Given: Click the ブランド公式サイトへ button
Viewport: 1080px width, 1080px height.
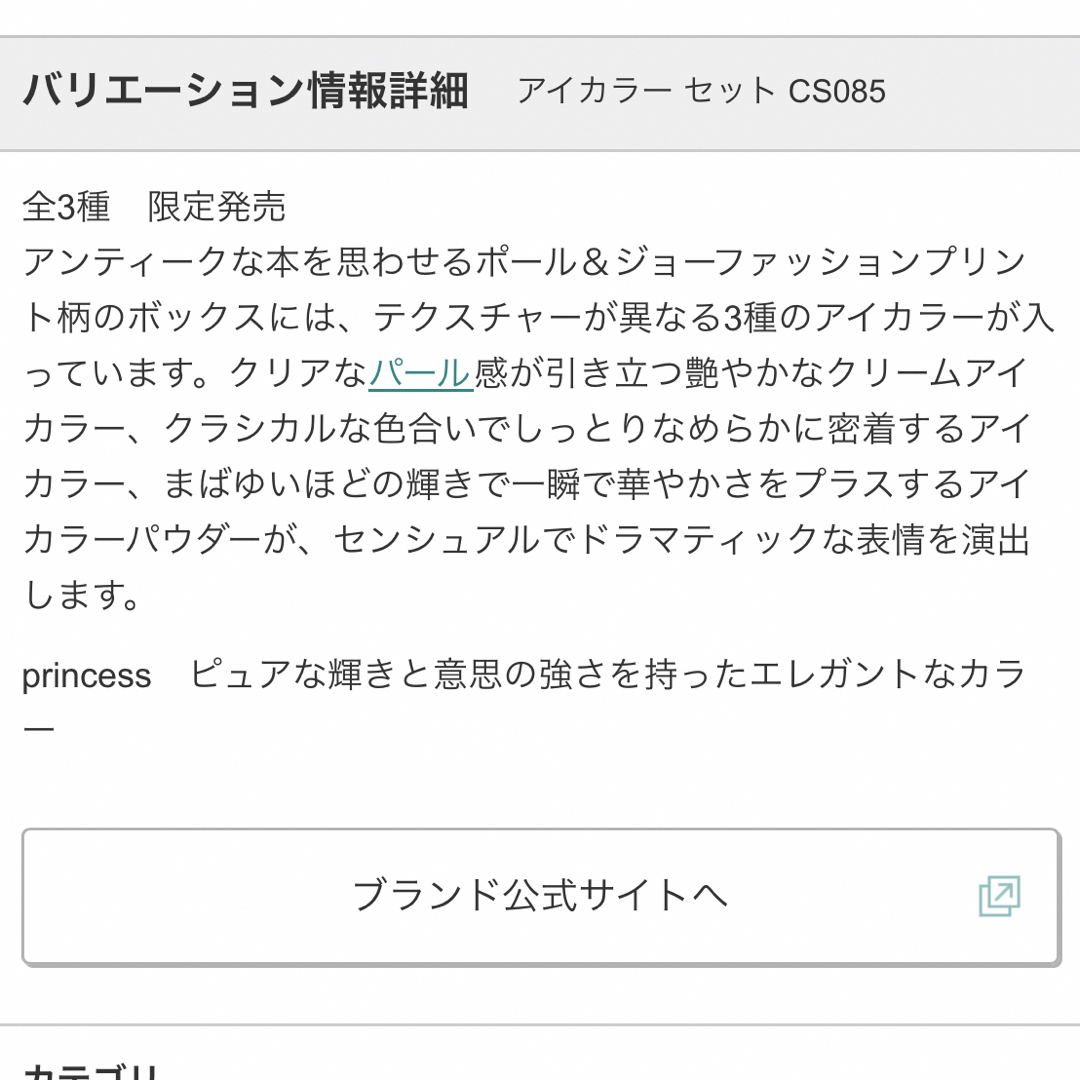Looking at the screenshot, I should (540, 896).
